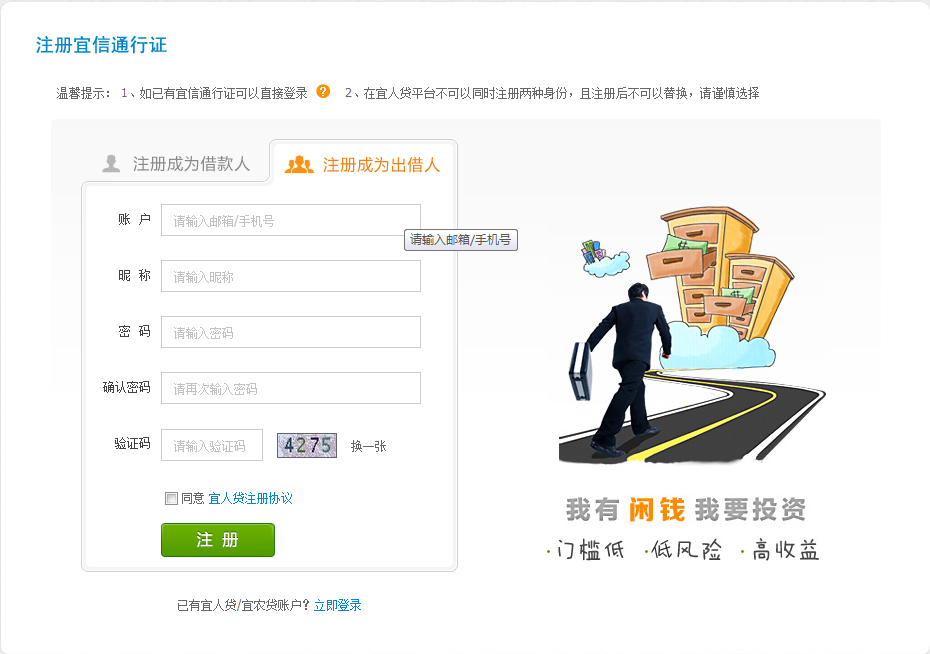
Task: Follow the 立即登录 link
Action: click(337, 605)
